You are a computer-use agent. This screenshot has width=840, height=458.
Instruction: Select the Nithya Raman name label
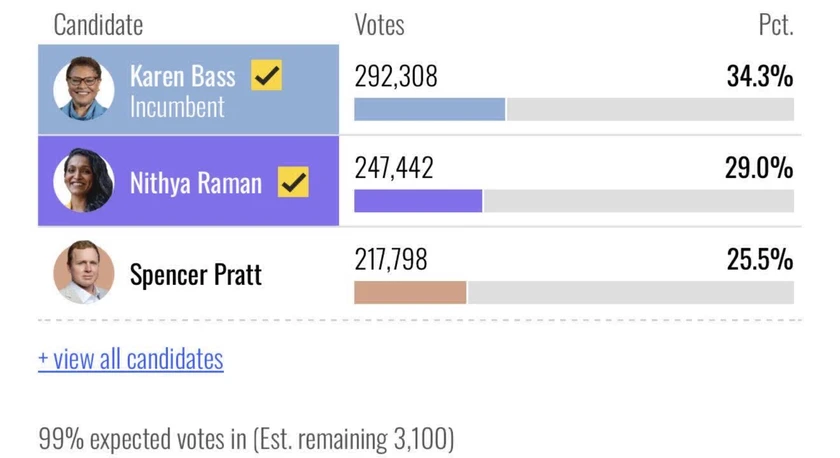coord(196,183)
